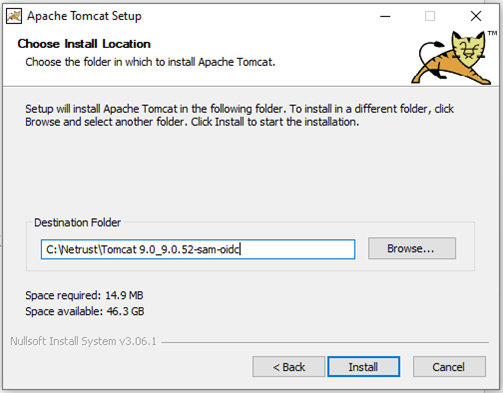Click the Apache Tomcat Setup title bar icon
Screen dimensions: 503x393
14,16
